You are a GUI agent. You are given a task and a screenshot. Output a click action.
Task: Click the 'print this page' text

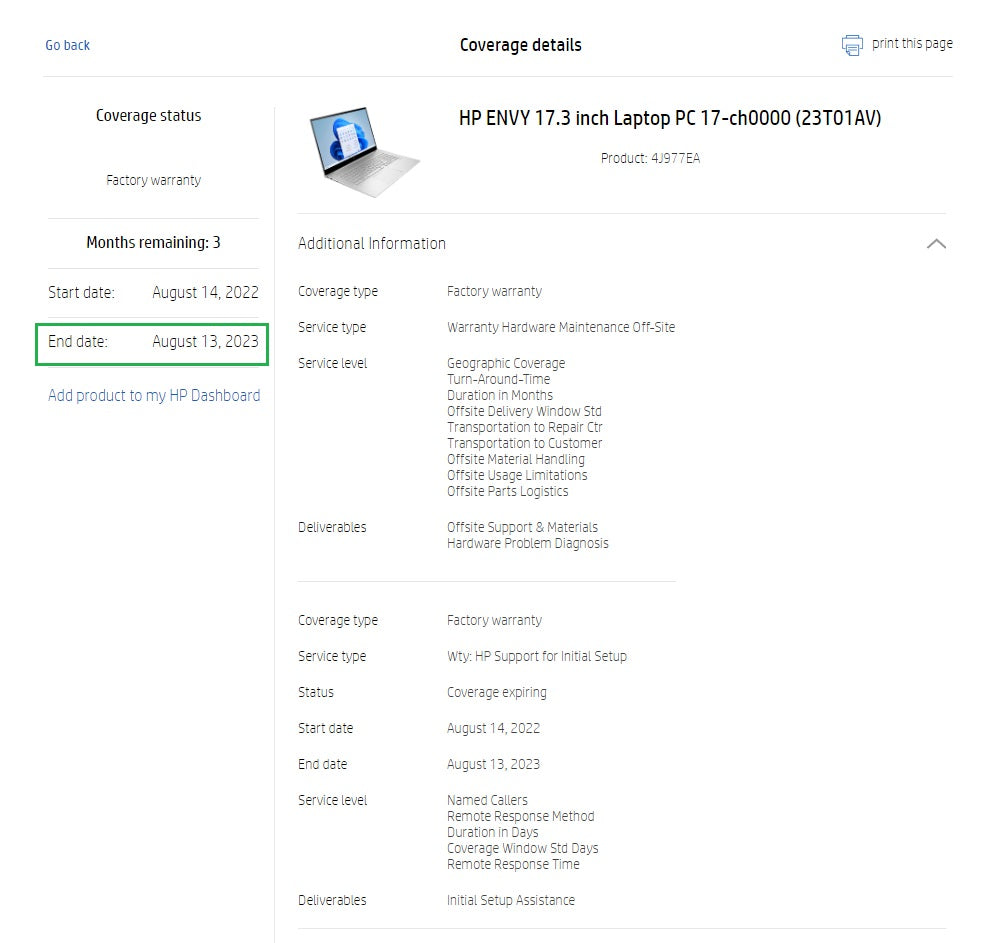point(911,44)
